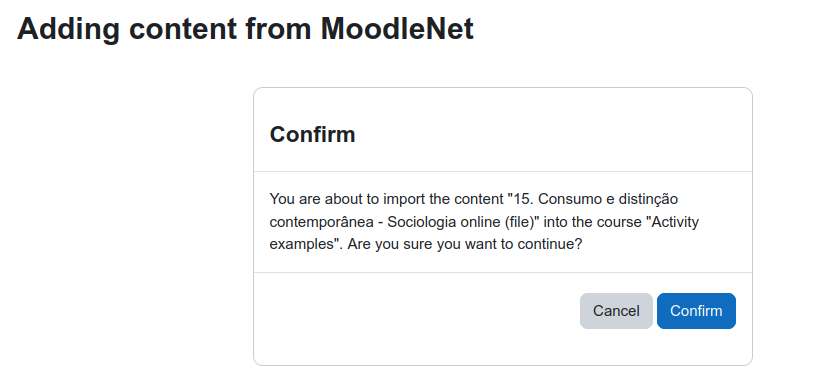Click the word 'contemporânea' in the message

click(x=322, y=222)
